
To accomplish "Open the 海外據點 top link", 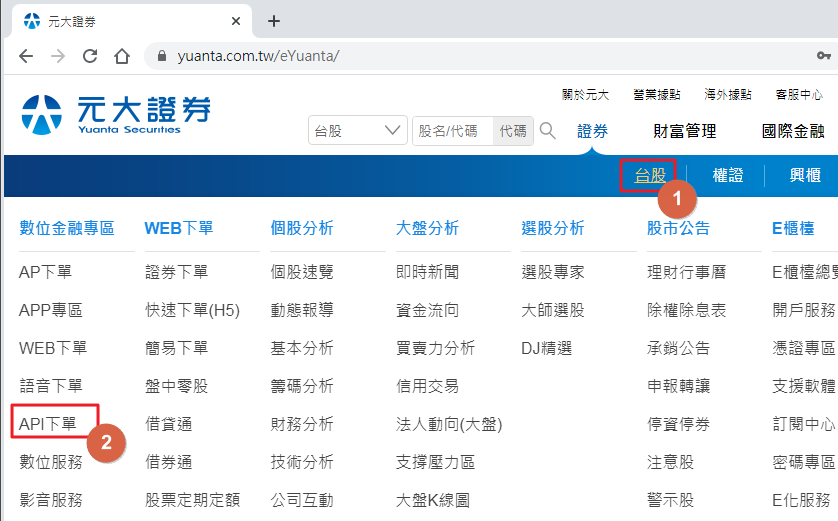I will (x=728, y=95).
